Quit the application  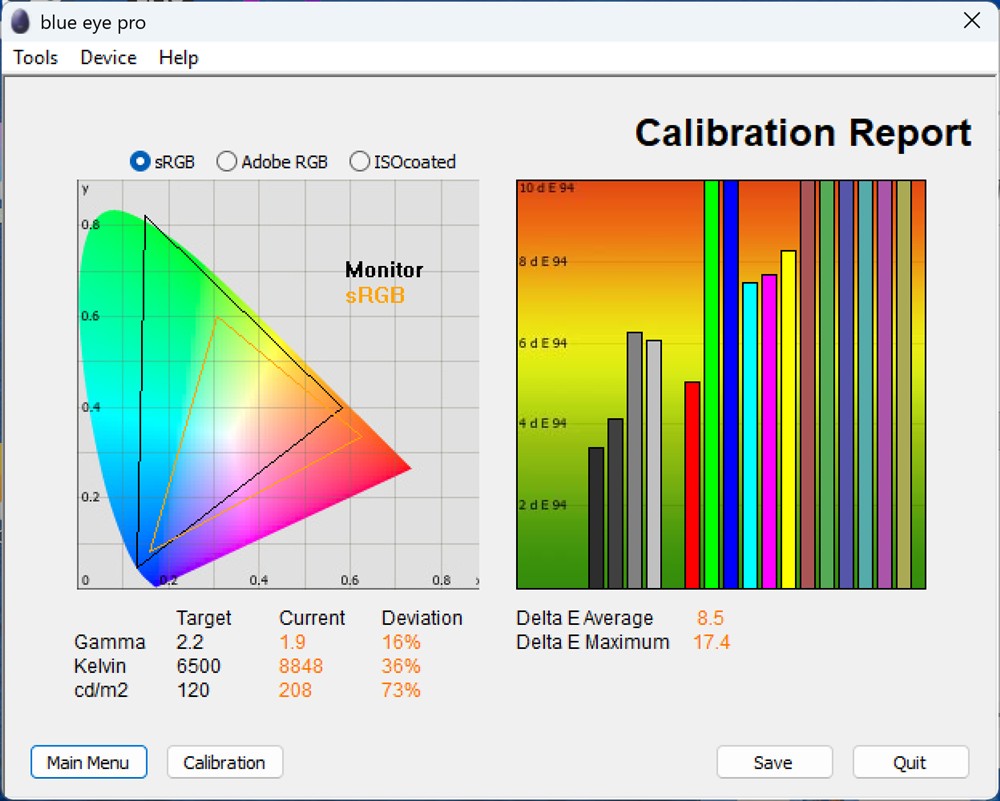[910, 762]
